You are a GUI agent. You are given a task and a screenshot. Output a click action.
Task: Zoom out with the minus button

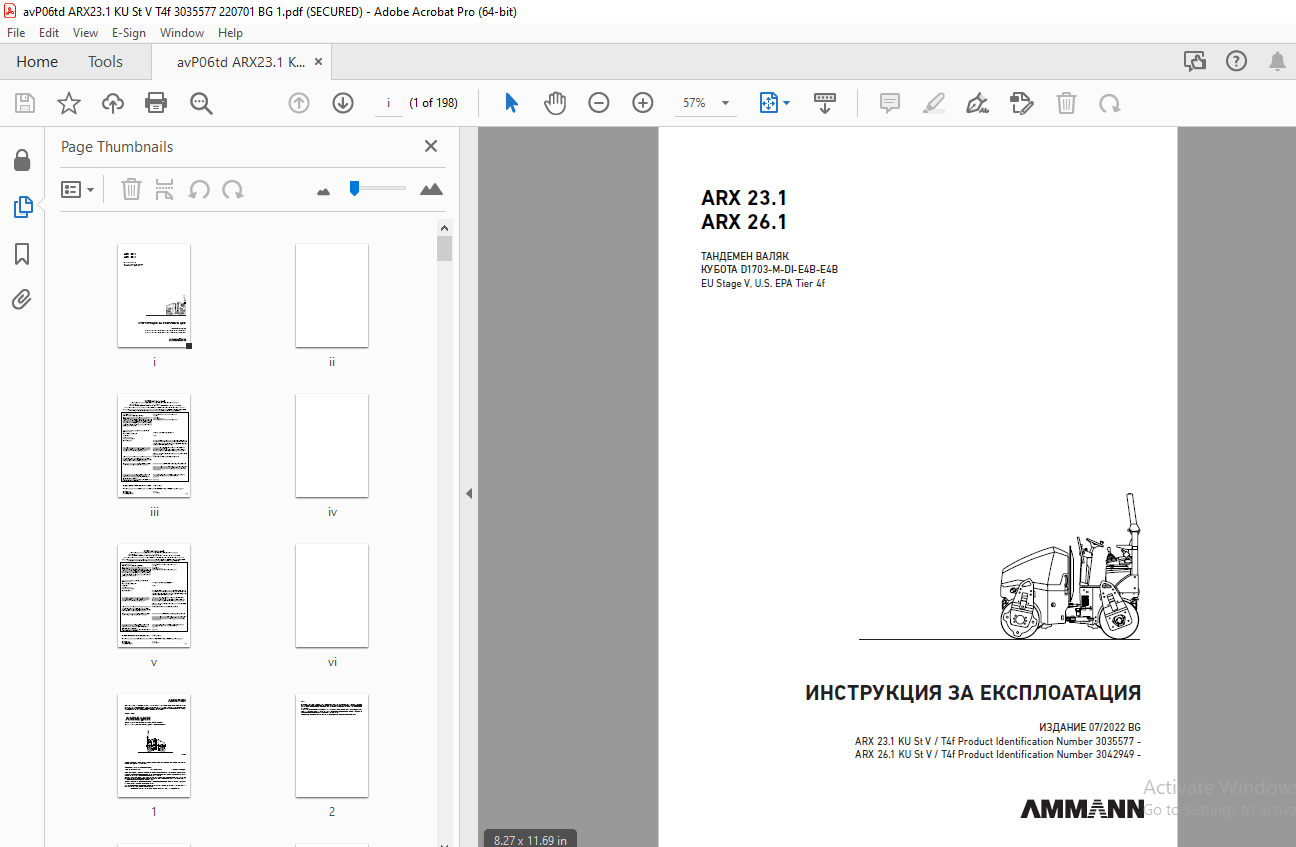click(599, 103)
